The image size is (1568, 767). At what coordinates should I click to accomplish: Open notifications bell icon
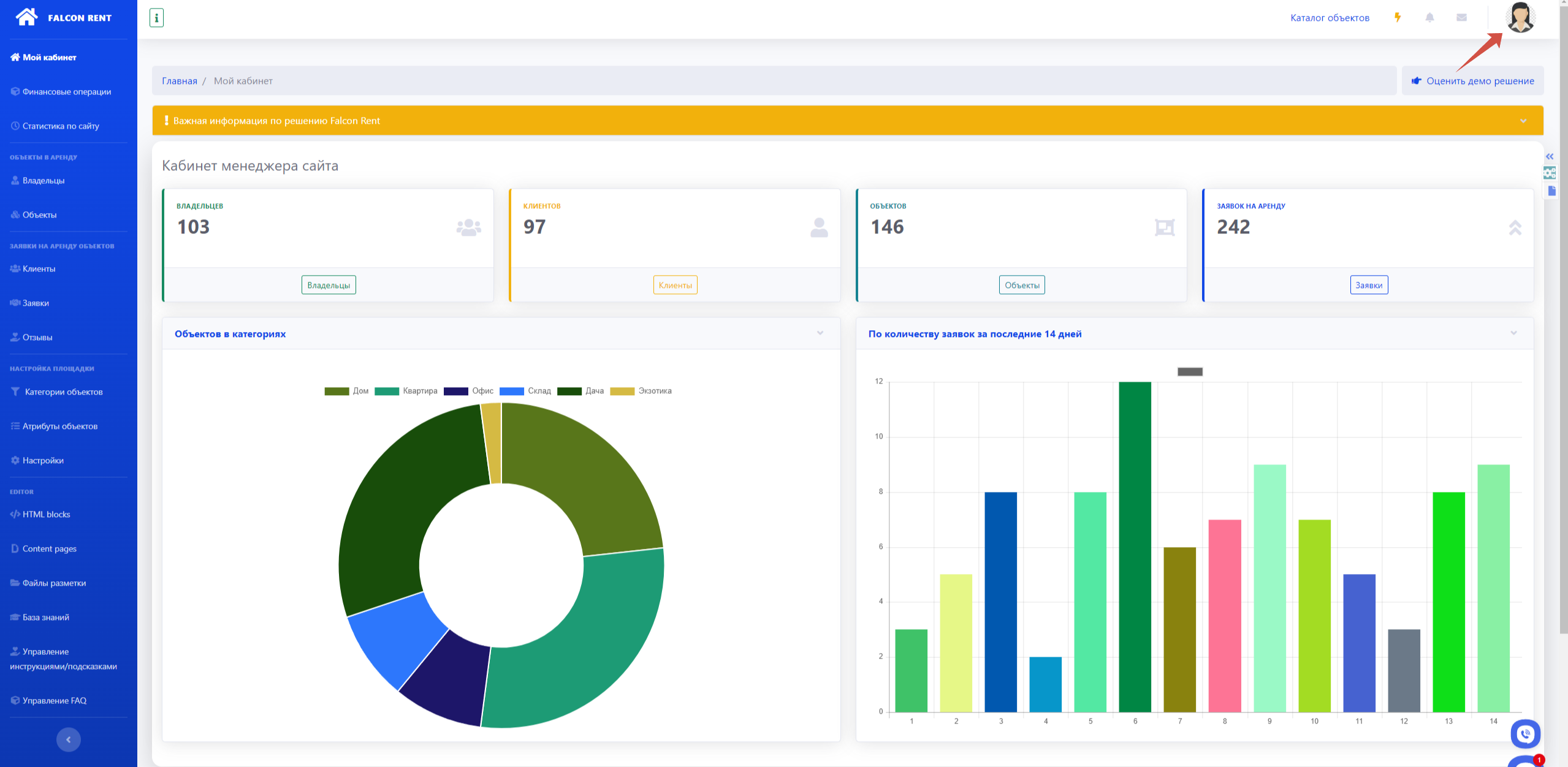1429,18
